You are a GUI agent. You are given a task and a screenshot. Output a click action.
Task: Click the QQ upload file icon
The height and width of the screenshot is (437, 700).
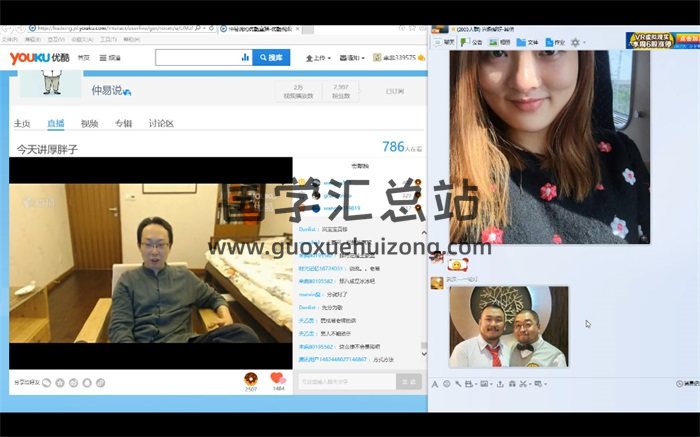pyautogui.click(x=500, y=384)
